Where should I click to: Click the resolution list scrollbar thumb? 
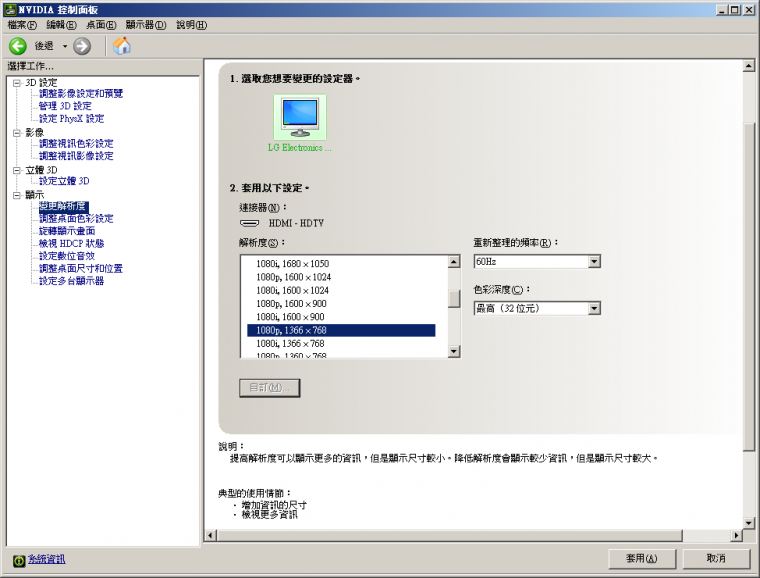(454, 298)
